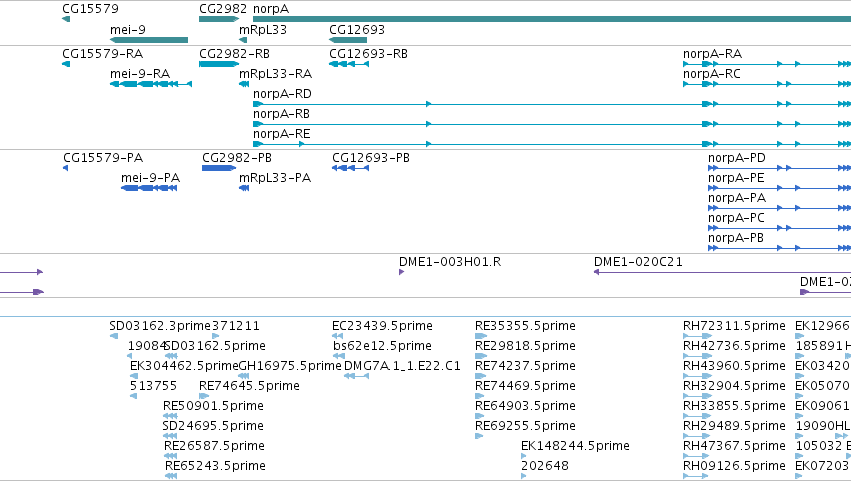851x481 pixels.
Task: Select the CG12693-PB protein glyph
Action: (x=351, y=168)
